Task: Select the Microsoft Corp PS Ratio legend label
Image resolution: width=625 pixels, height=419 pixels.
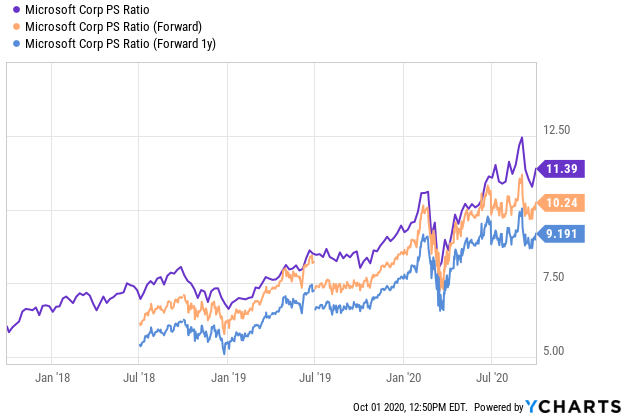Action: 87,10
